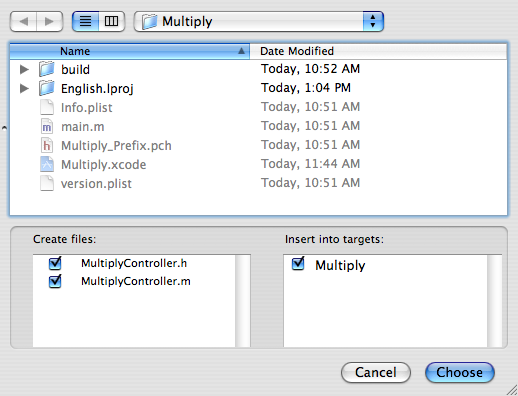Click the Info.plist file name
518x396 pixels.
click(x=87, y=108)
